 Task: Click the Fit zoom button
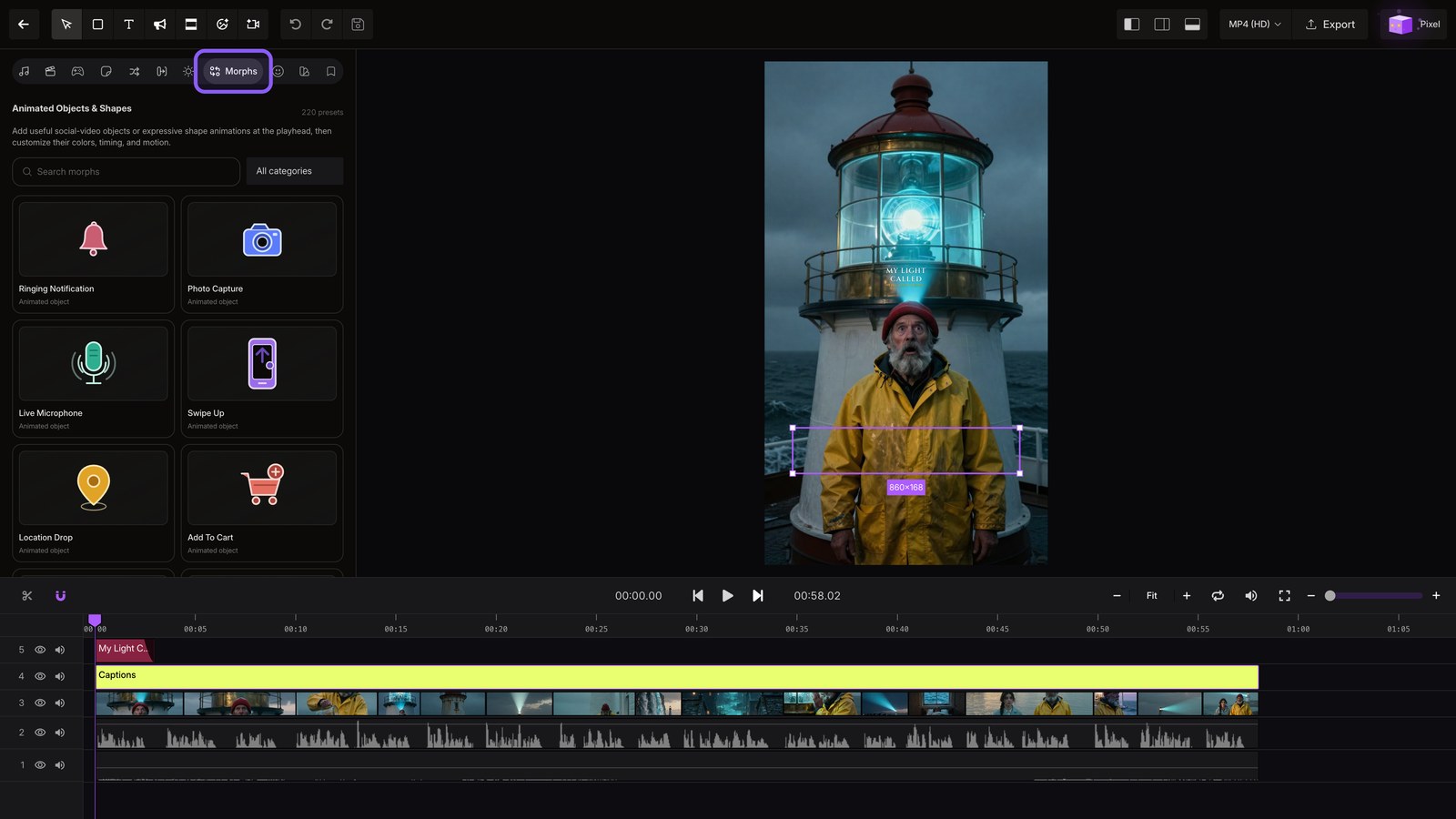[x=1151, y=596]
